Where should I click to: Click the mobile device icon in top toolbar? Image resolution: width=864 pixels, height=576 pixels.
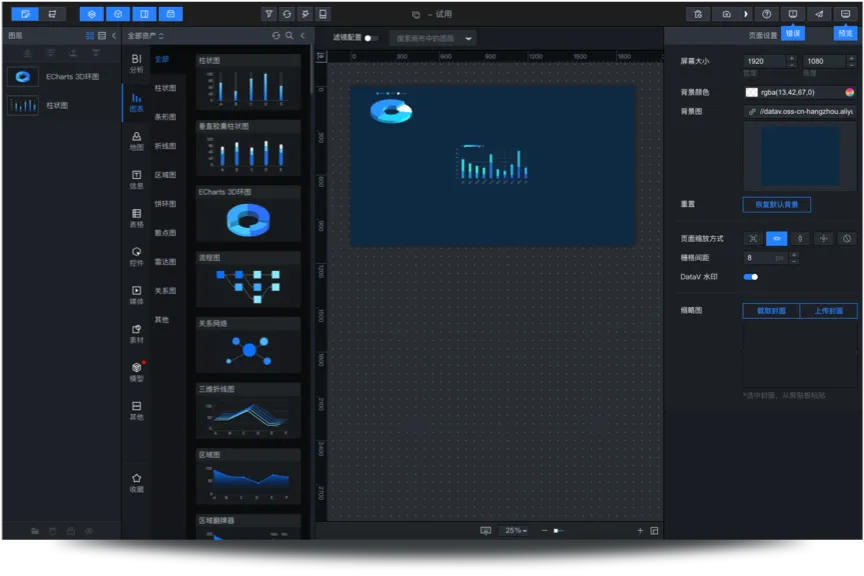tap(322, 14)
